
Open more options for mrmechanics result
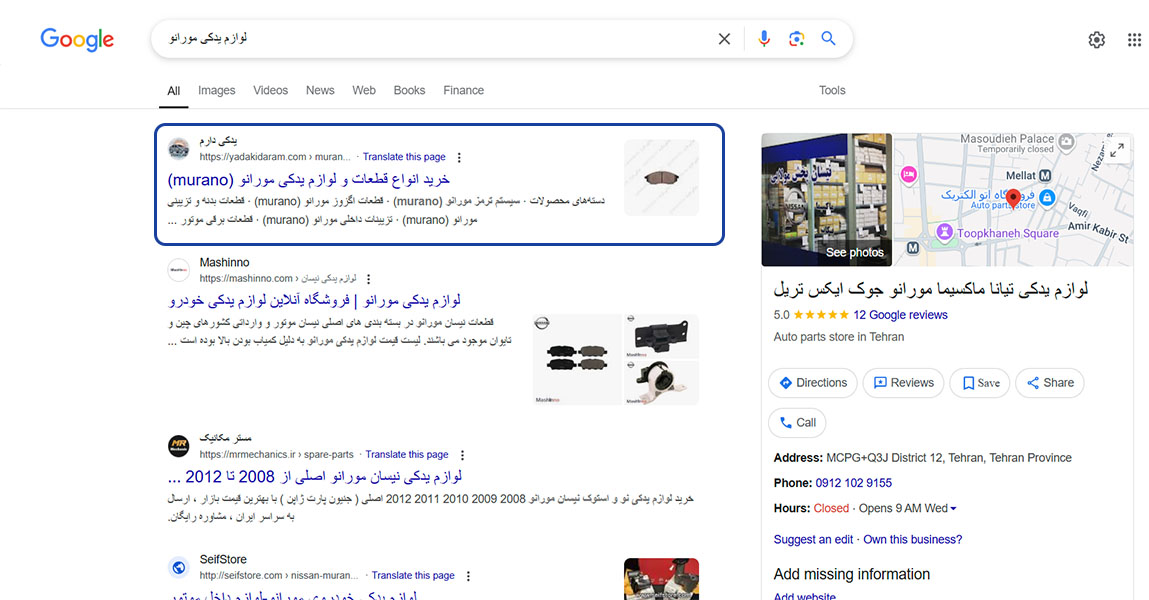pos(462,455)
